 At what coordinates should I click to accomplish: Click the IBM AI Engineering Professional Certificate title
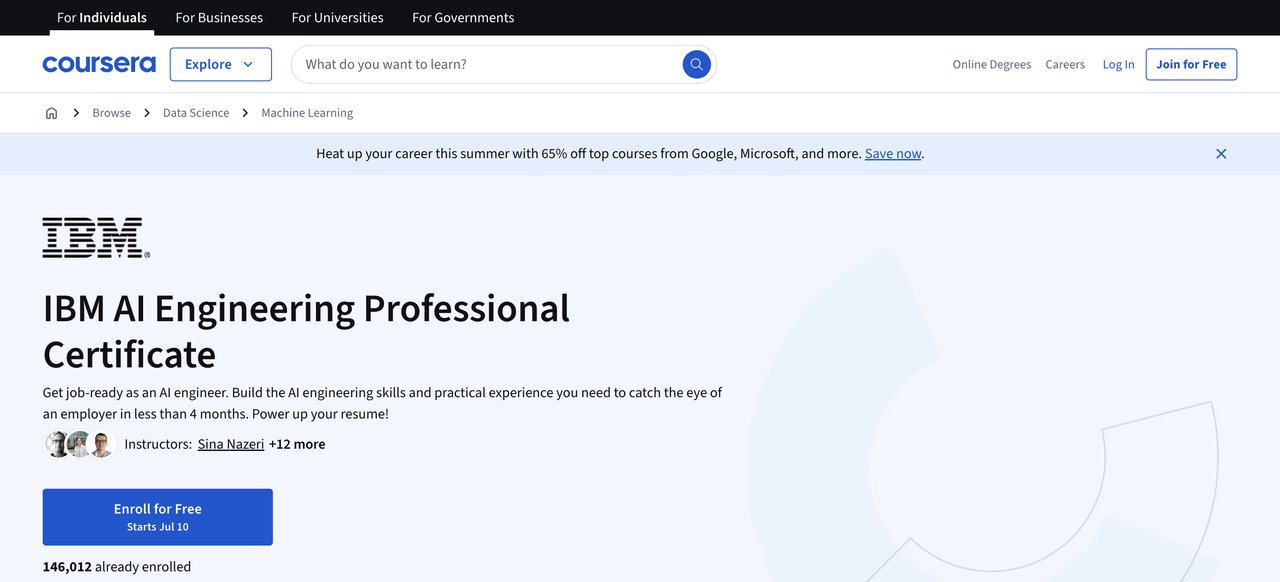tap(306, 331)
